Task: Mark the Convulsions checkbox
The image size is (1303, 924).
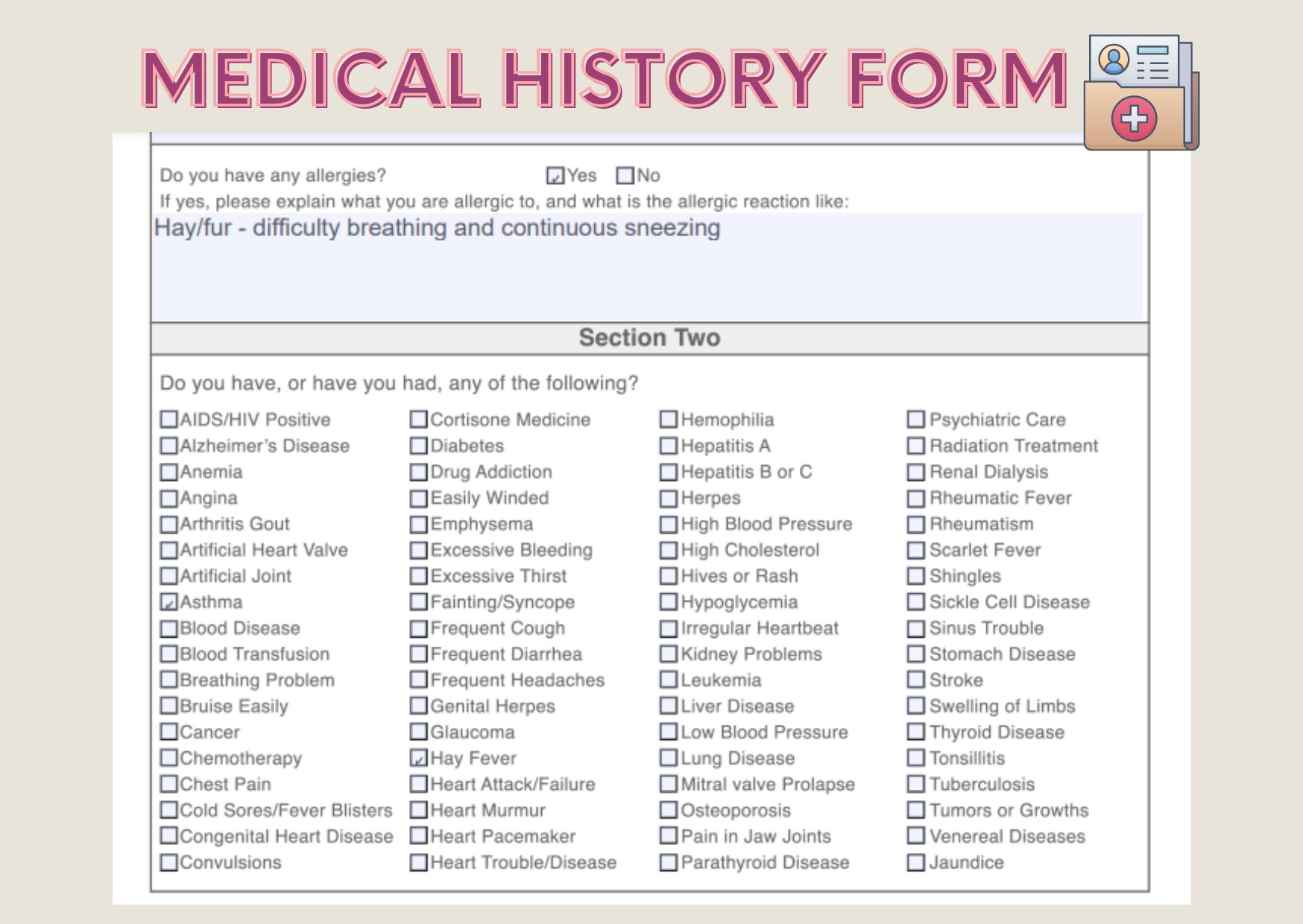Action: (169, 863)
